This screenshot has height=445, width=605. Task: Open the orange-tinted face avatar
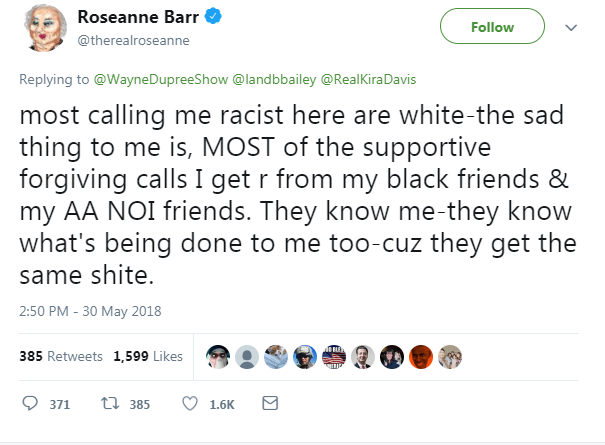click(x=421, y=357)
